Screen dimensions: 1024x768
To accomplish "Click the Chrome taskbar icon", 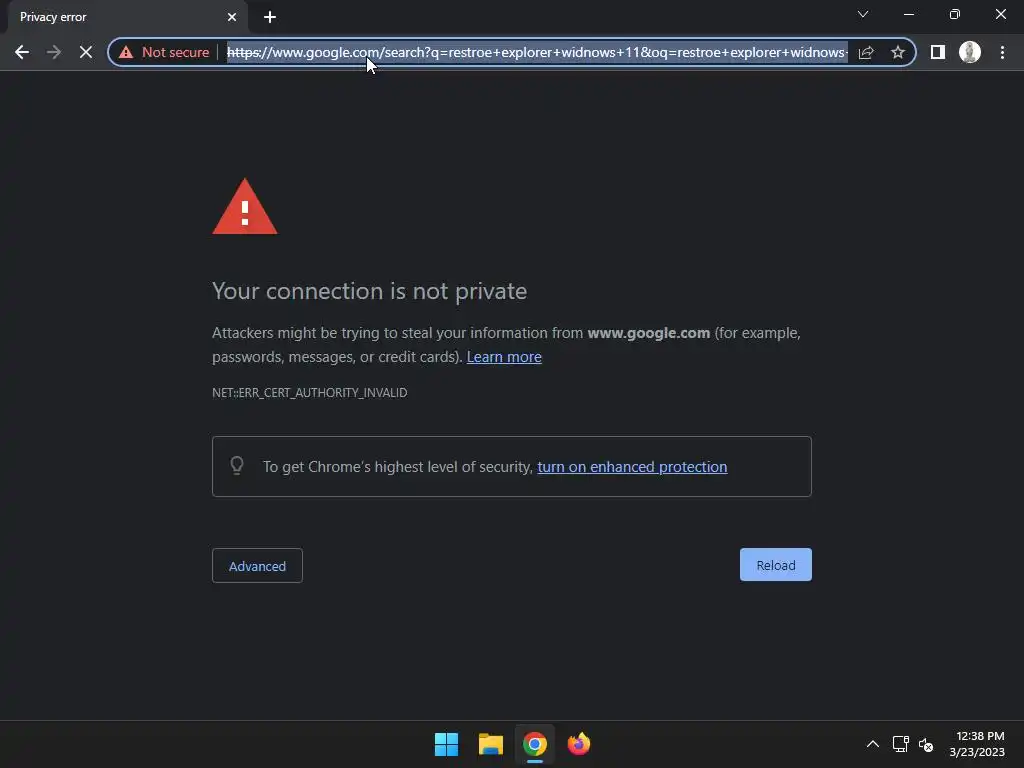I will click(535, 744).
